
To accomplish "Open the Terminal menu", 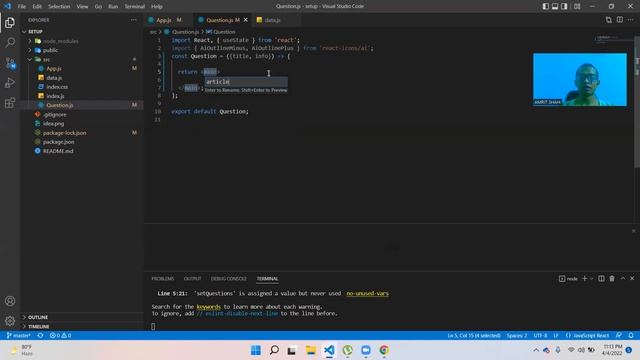I will pyautogui.click(x=134, y=6).
